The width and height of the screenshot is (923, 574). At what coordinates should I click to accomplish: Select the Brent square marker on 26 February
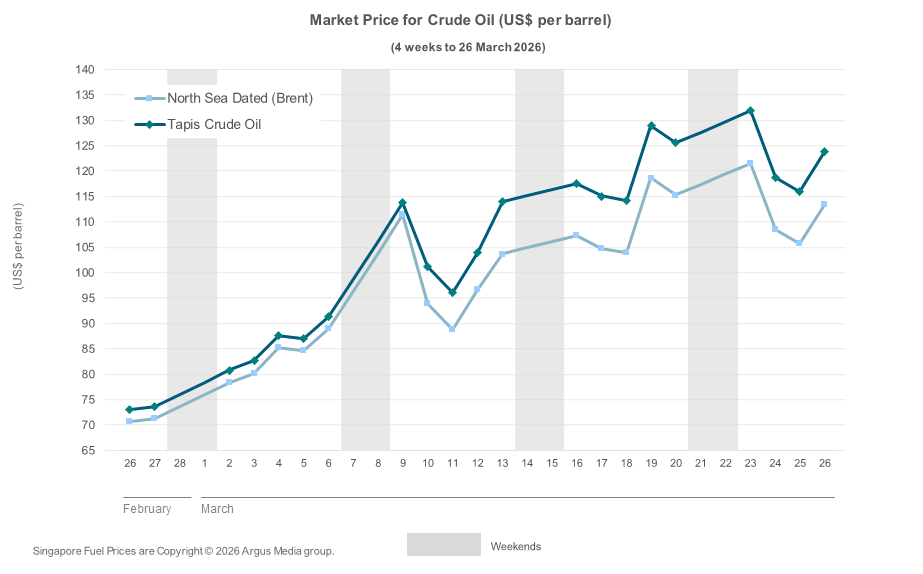click(x=130, y=421)
